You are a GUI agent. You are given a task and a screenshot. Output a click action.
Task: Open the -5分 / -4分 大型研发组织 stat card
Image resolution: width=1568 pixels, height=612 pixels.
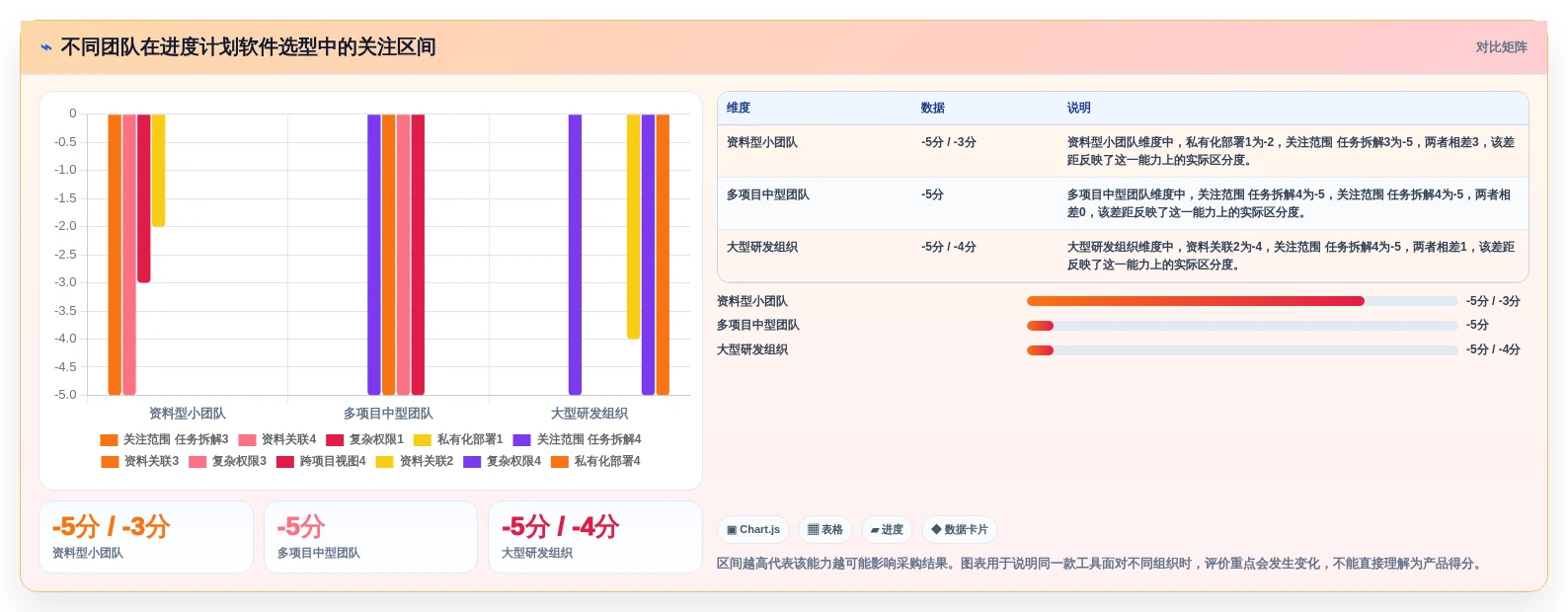(x=594, y=537)
